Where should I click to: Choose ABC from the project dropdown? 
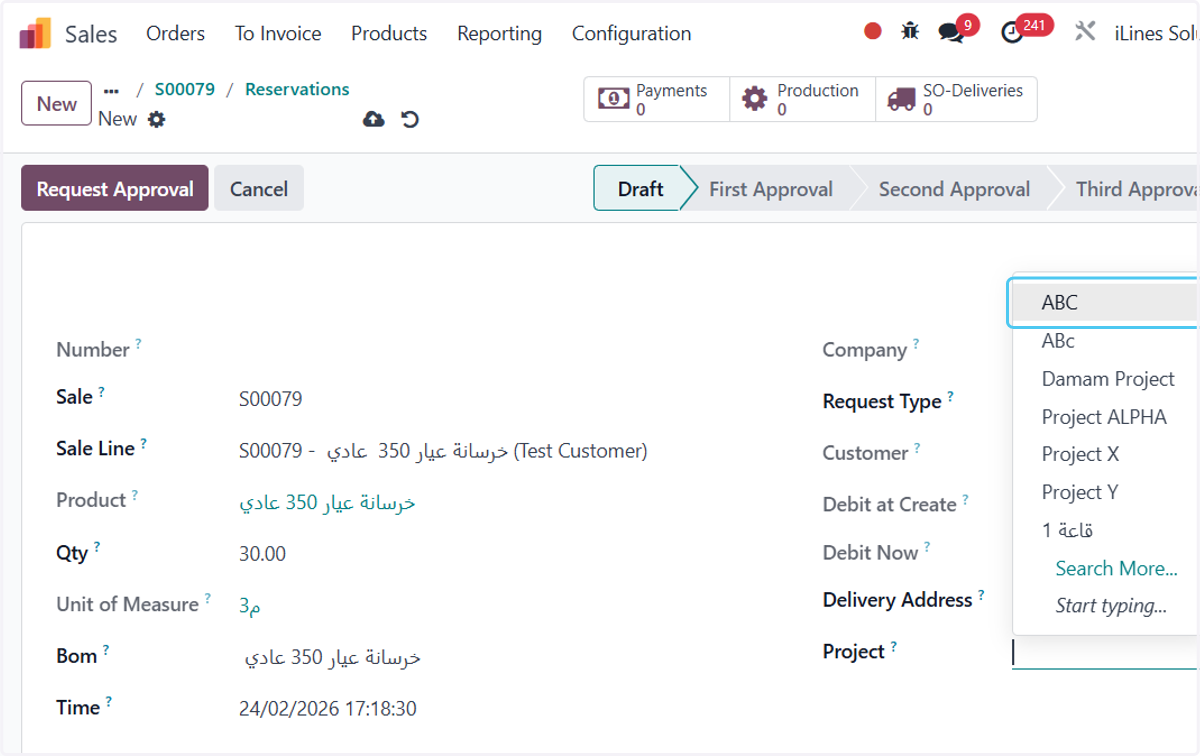click(1105, 302)
